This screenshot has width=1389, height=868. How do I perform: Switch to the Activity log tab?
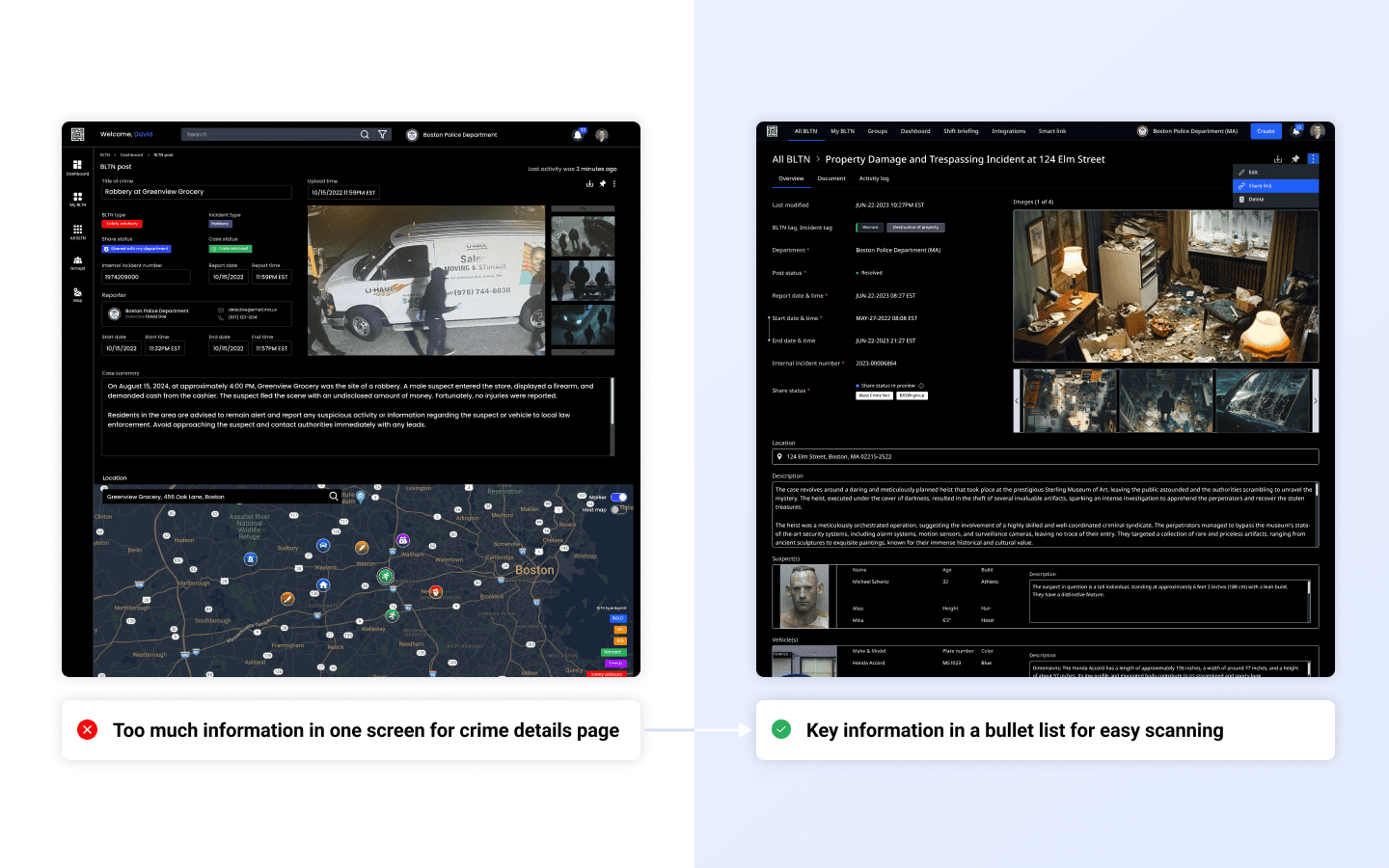pos(874,178)
